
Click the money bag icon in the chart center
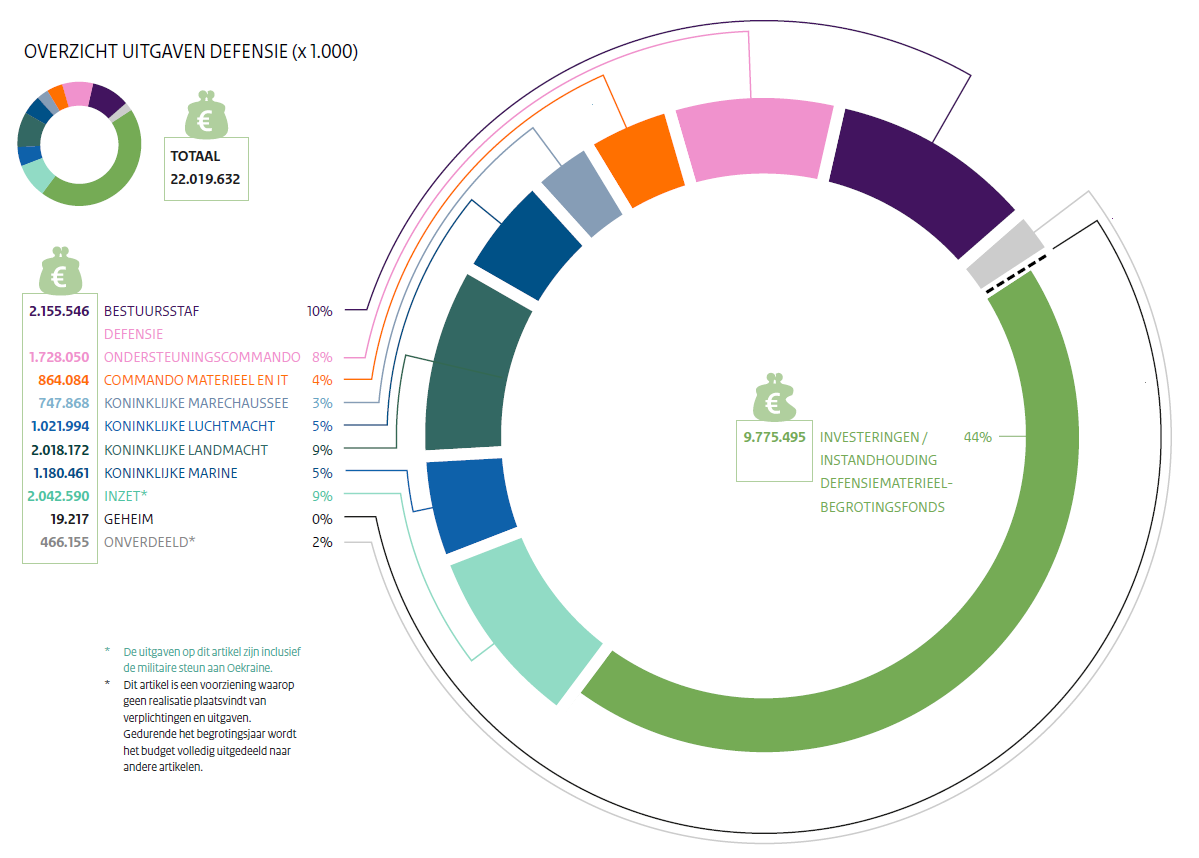[x=774, y=398]
